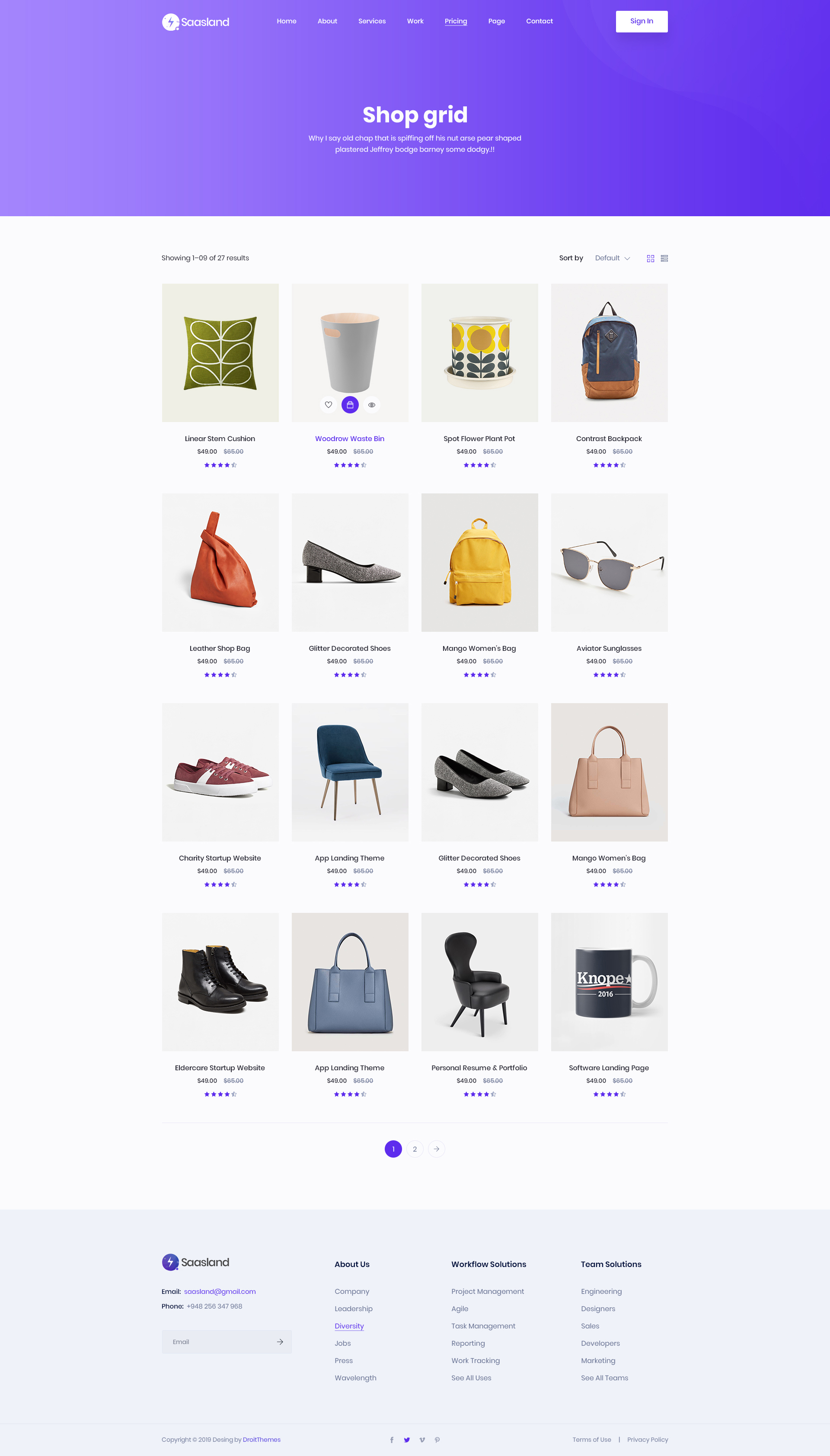
Task: Submit email with arrow icon
Action: pos(280,1341)
